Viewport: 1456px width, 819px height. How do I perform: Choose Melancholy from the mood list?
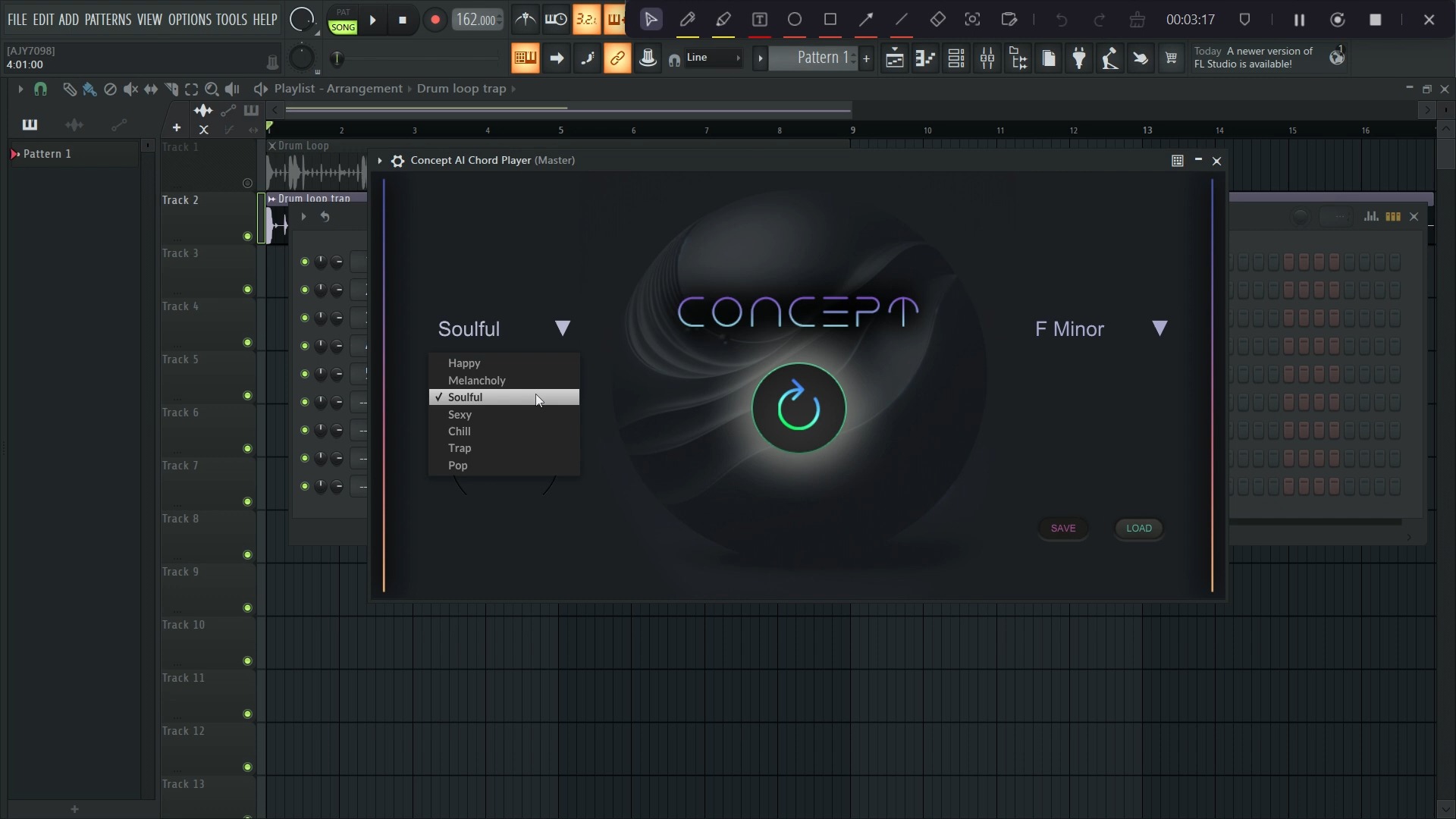pos(504,381)
